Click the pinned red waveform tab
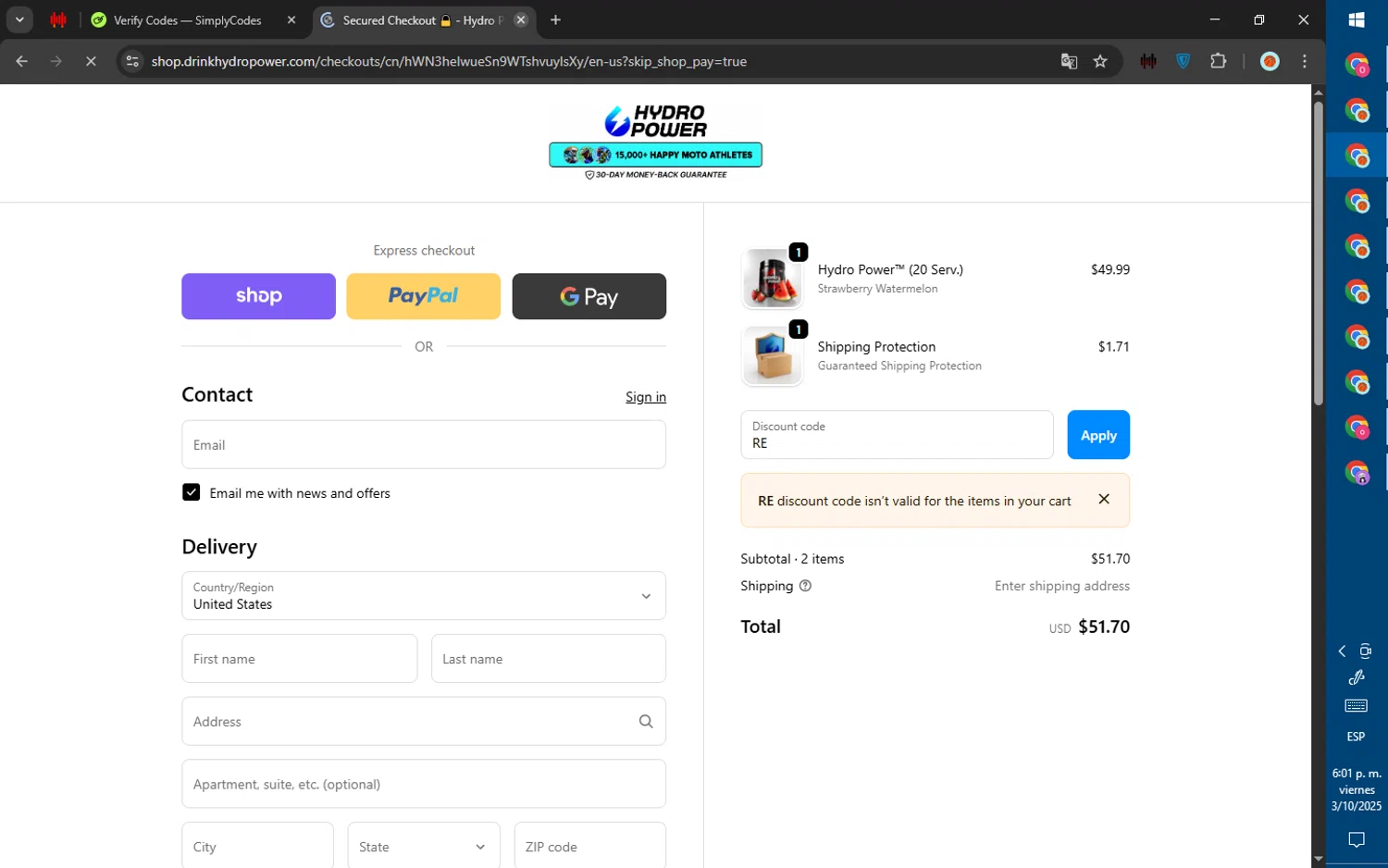The width and height of the screenshot is (1388, 868). pyautogui.click(x=58, y=19)
